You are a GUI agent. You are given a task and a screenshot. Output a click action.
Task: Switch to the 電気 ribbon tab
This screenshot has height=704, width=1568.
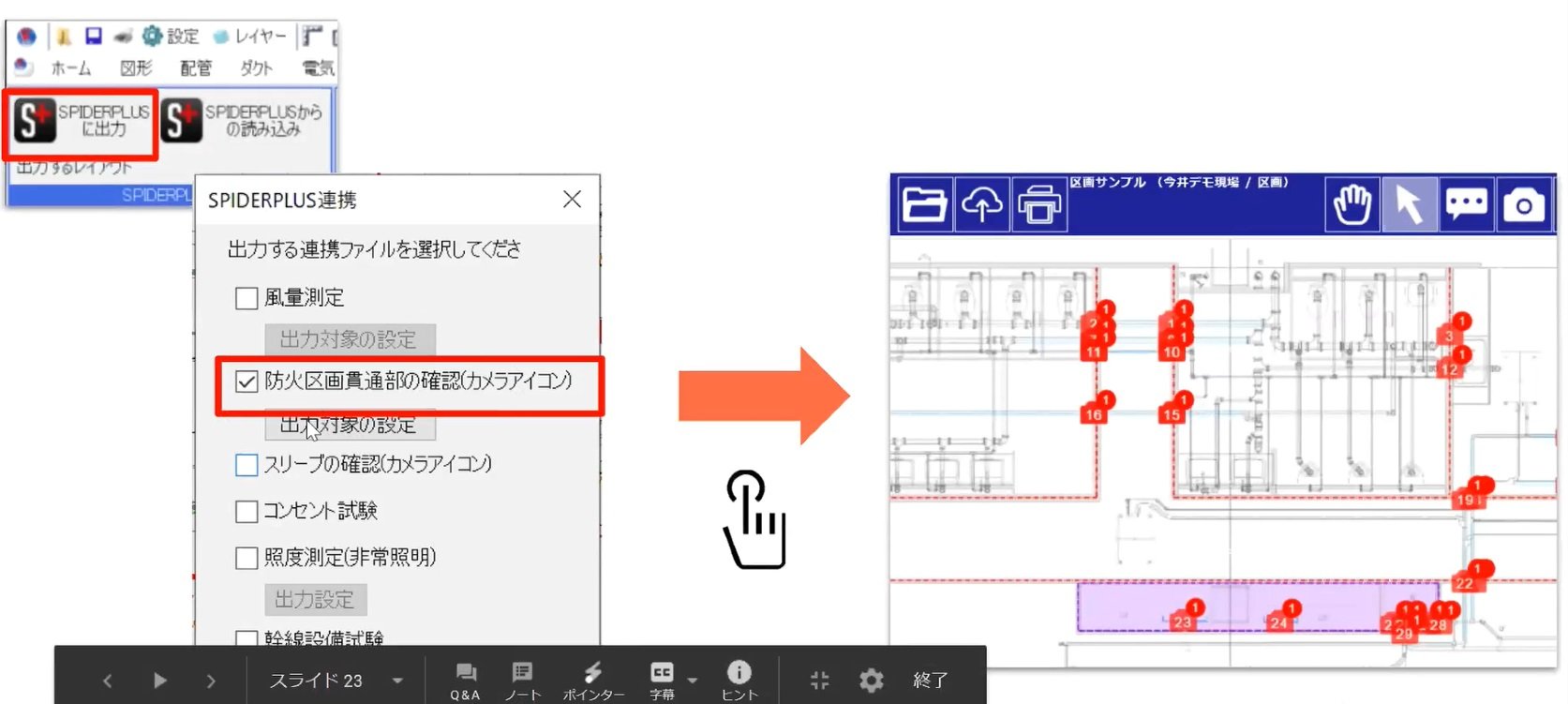coord(318,68)
